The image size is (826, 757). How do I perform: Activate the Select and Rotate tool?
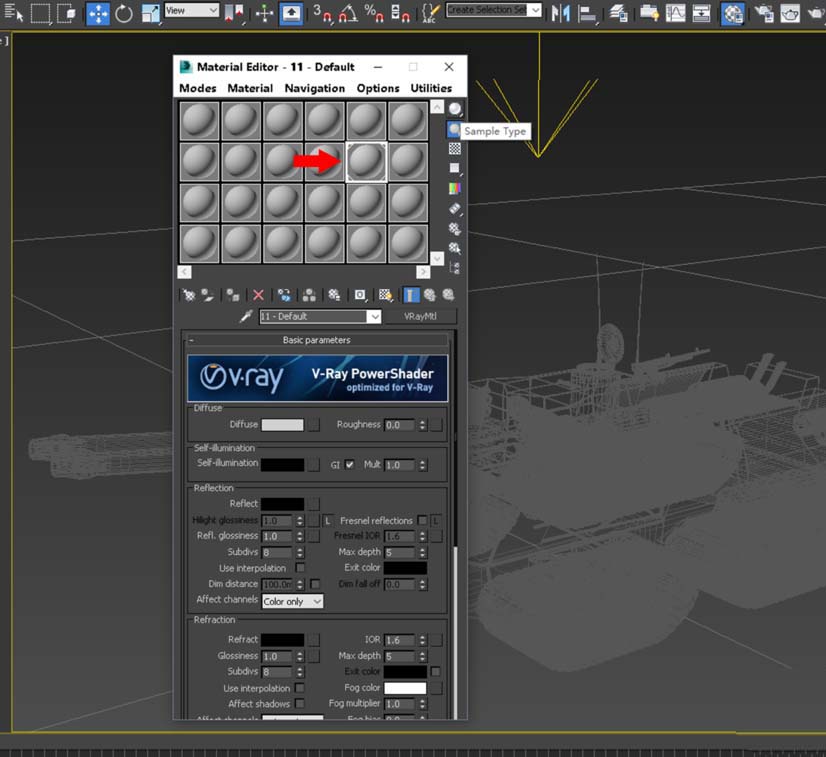click(124, 13)
